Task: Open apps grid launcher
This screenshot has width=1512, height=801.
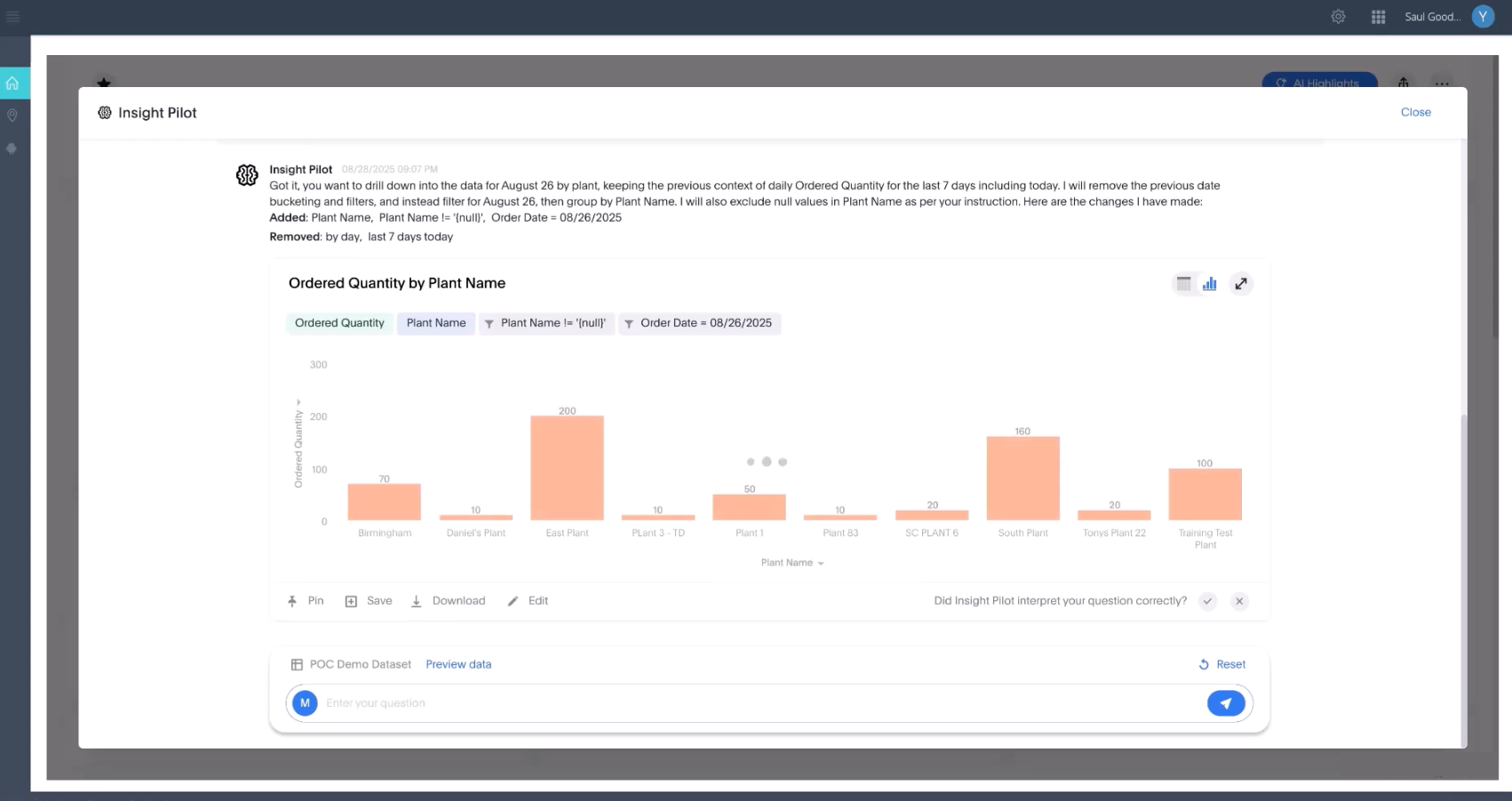Action: click(x=1378, y=17)
